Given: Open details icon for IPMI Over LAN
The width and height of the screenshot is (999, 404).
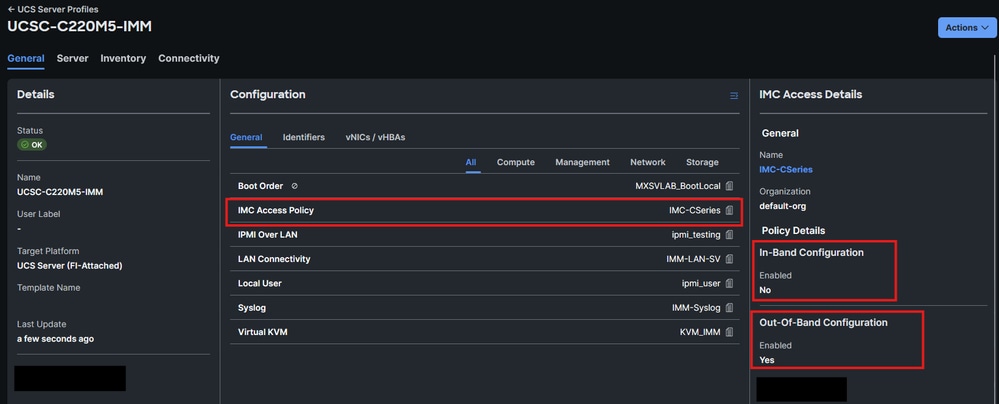Looking at the screenshot, I should tap(729, 234).
